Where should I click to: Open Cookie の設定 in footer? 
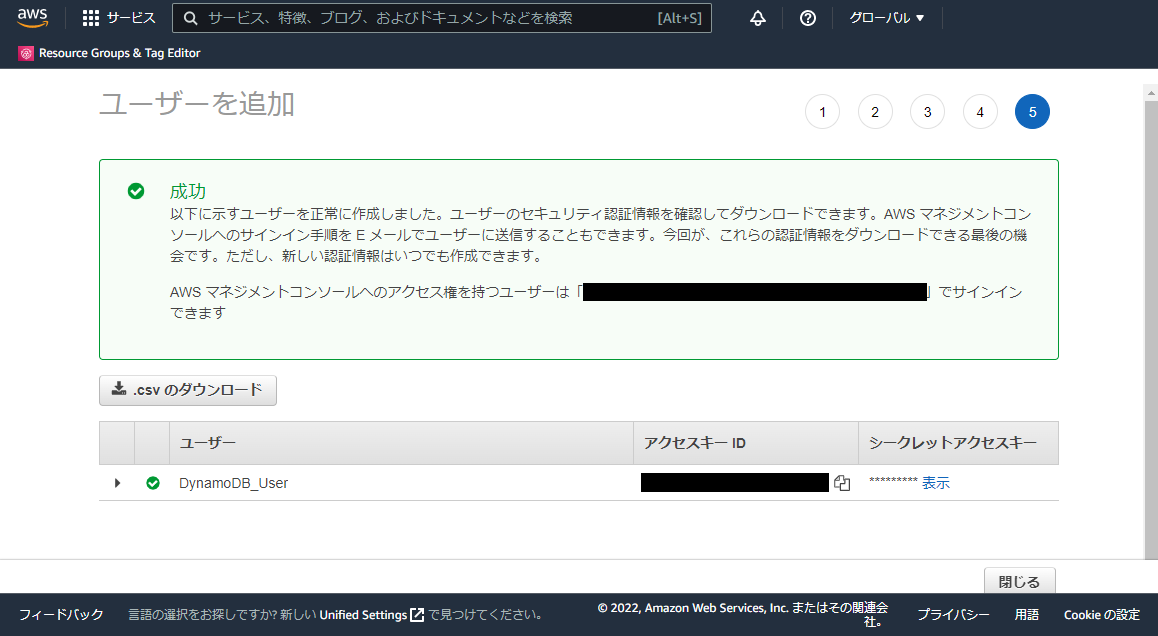1101,615
